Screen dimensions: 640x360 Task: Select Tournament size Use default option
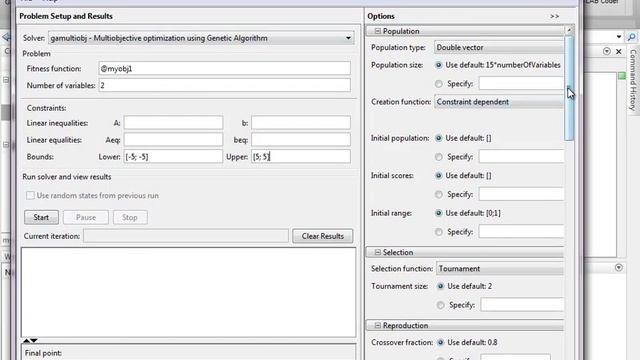(440, 286)
